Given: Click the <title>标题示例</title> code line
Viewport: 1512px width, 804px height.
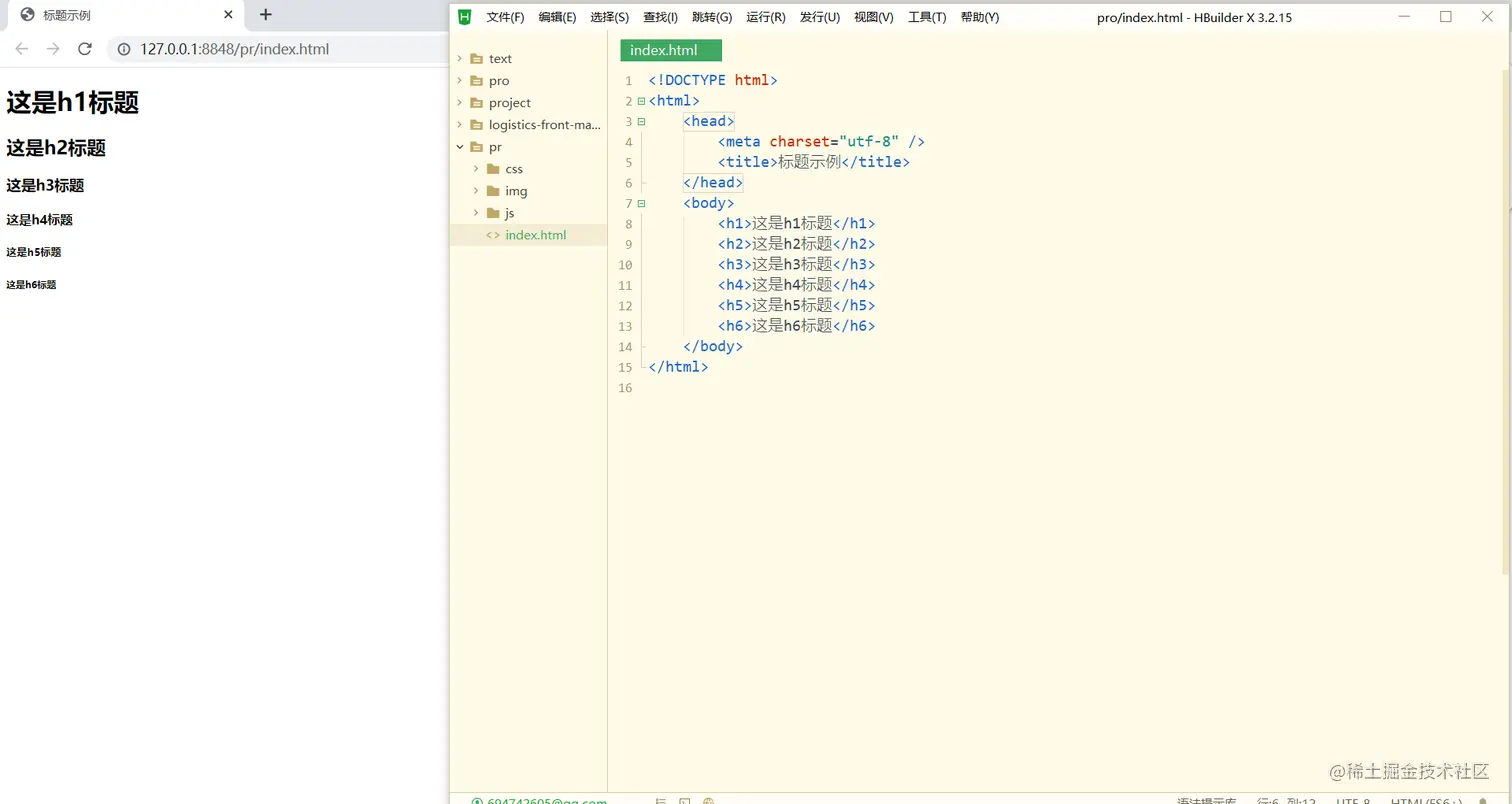Looking at the screenshot, I should click(x=814, y=162).
